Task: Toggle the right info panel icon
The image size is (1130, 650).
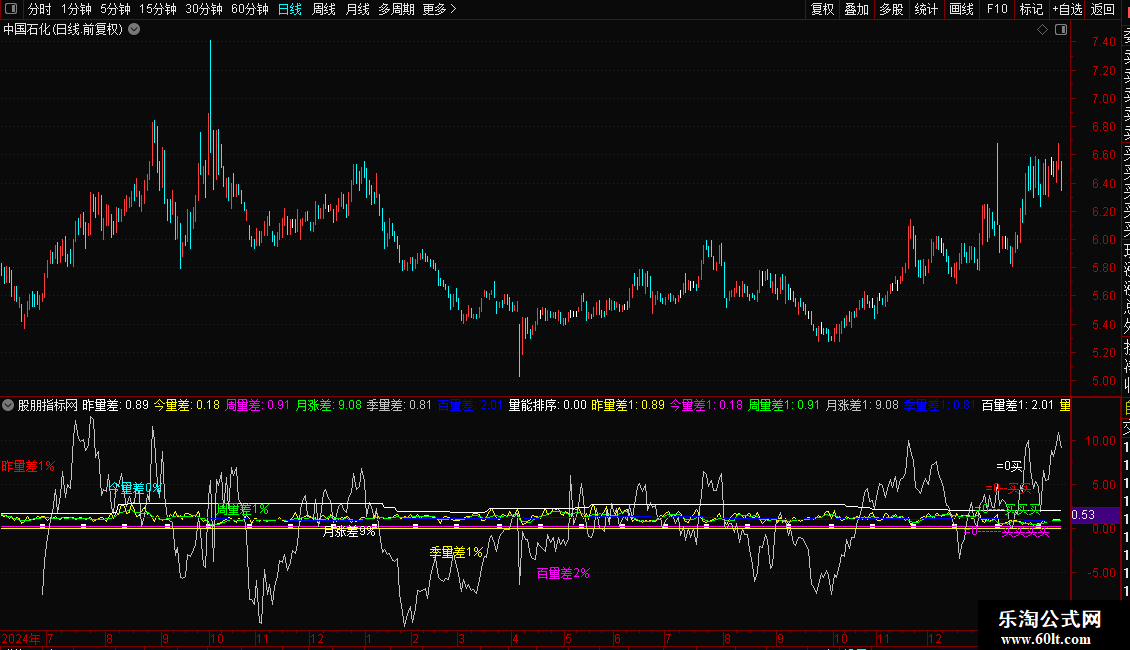Action: (1061, 30)
